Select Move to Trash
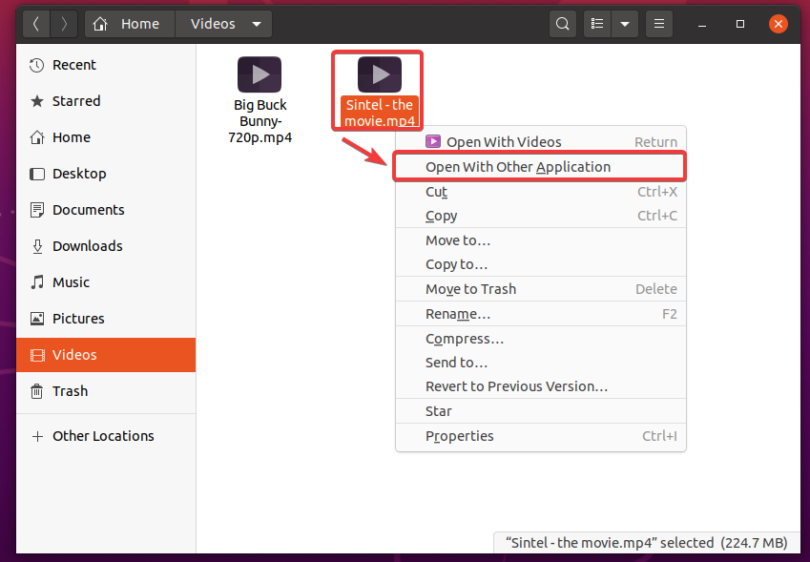The height and width of the screenshot is (562, 810). (541, 289)
